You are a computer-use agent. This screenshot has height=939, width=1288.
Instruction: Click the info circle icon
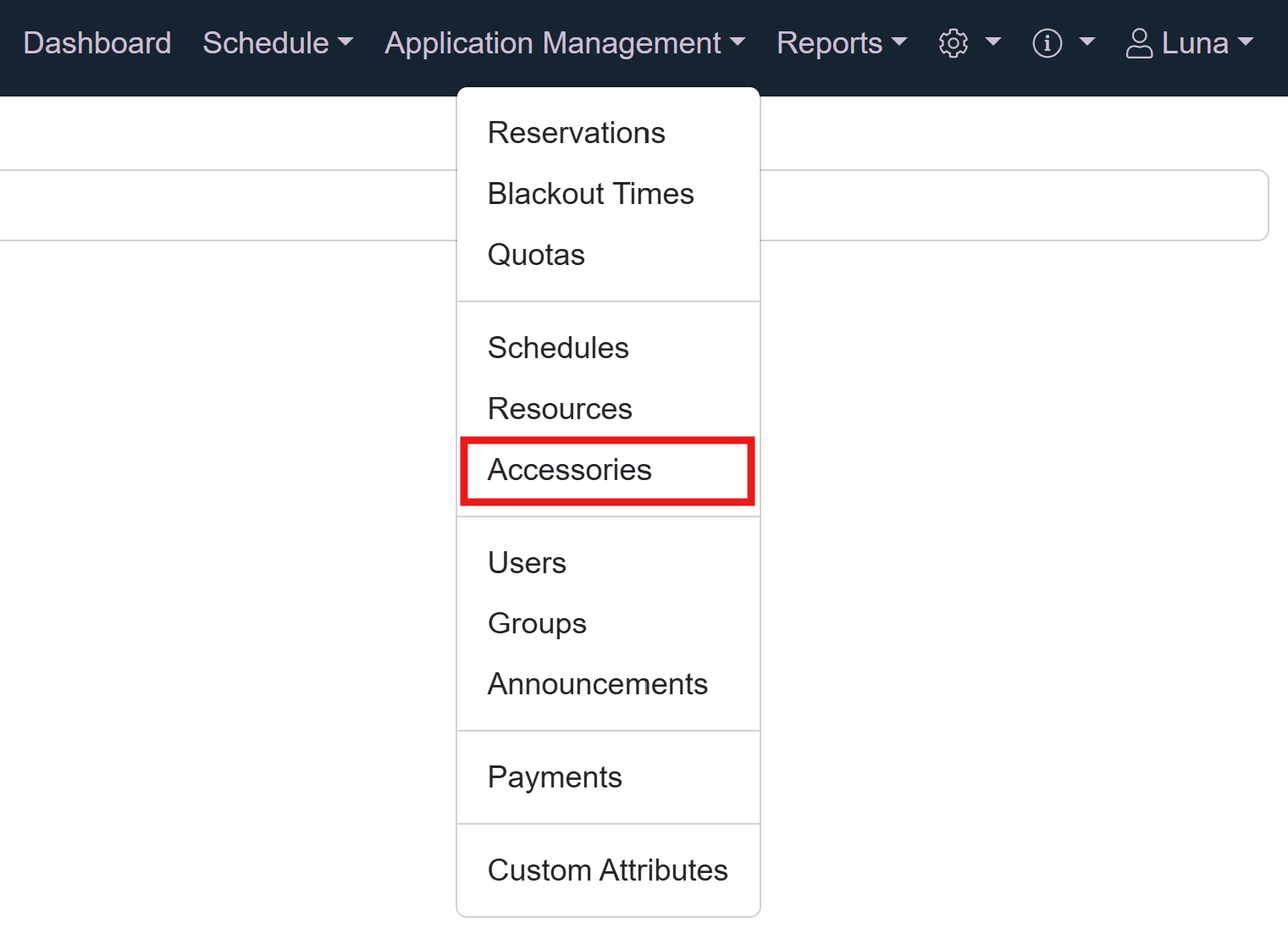tap(1047, 43)
